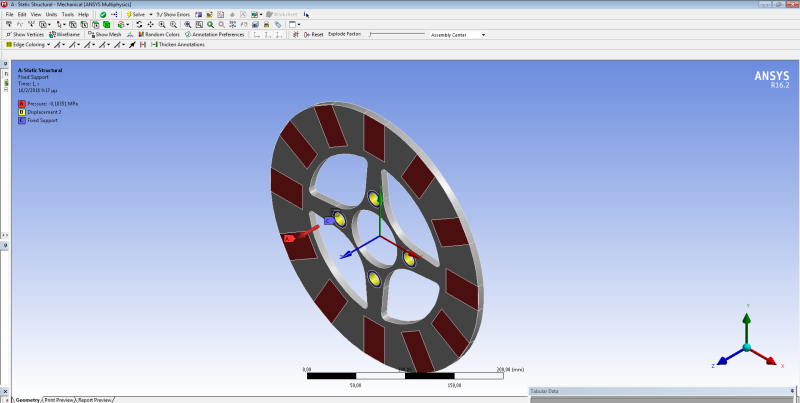800x403 pixels.
Task: Select the Edge selection filter icon
Action: click(x=84, y=24)
